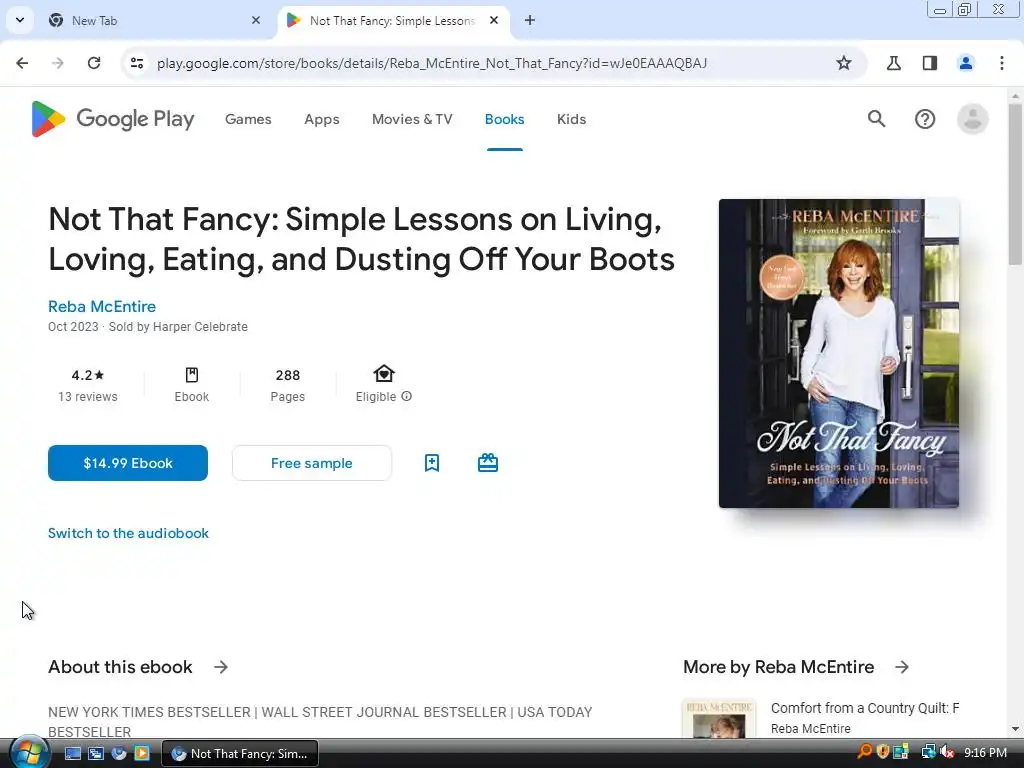Viewport: 1024px width, 768px height.
Task: Click page vertical scrollbar thumb
Action: point(1015,184)
